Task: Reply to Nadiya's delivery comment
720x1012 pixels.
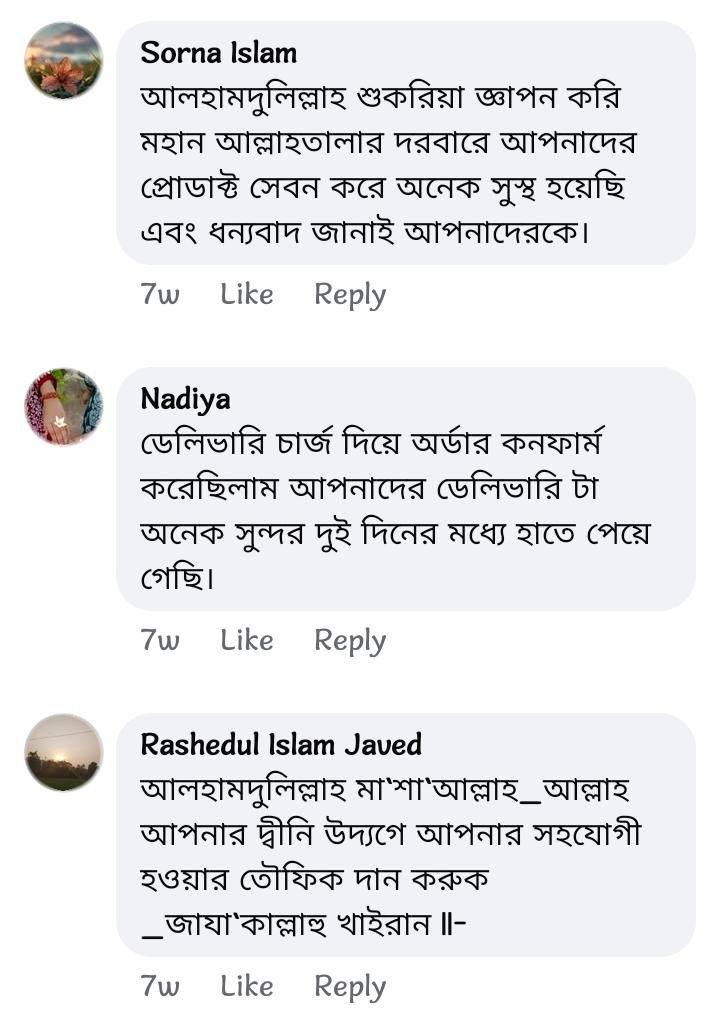Action: (350, 640)
